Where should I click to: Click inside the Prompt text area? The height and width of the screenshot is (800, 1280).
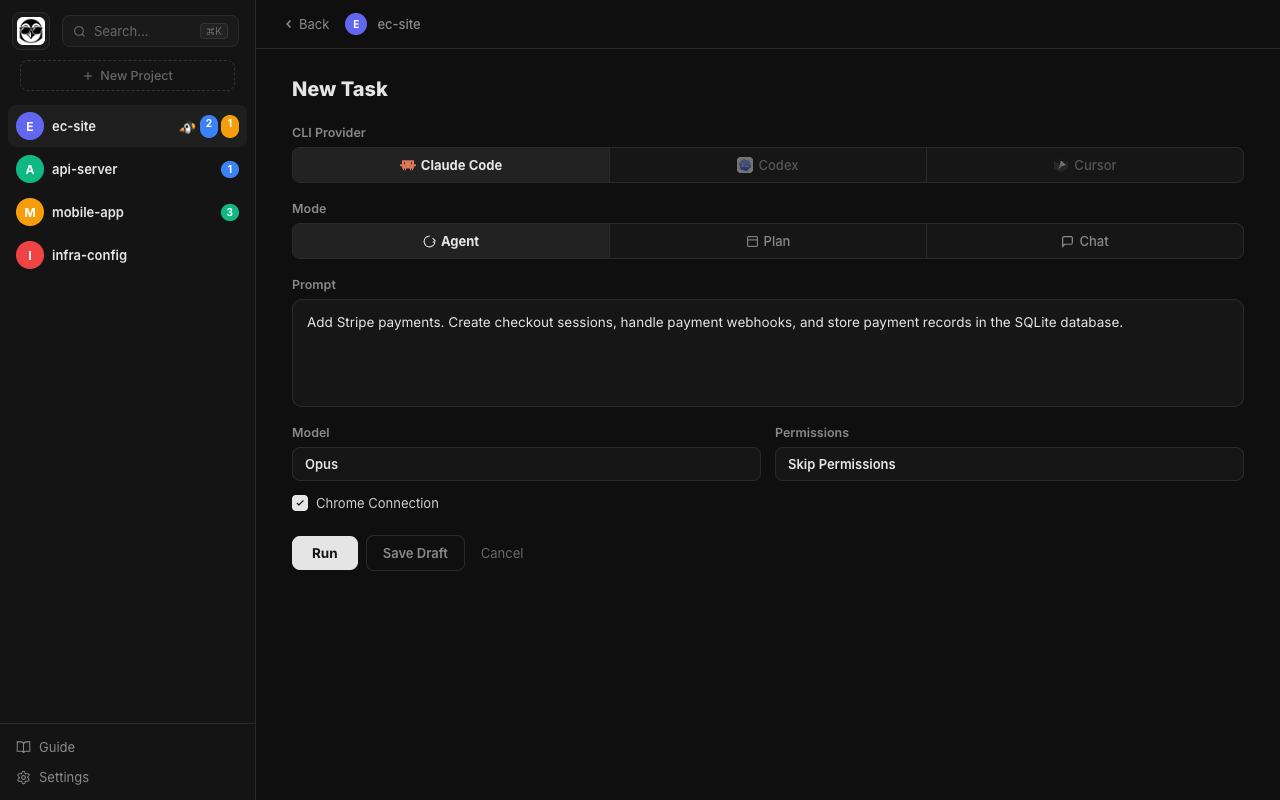(x=768, y=352)
